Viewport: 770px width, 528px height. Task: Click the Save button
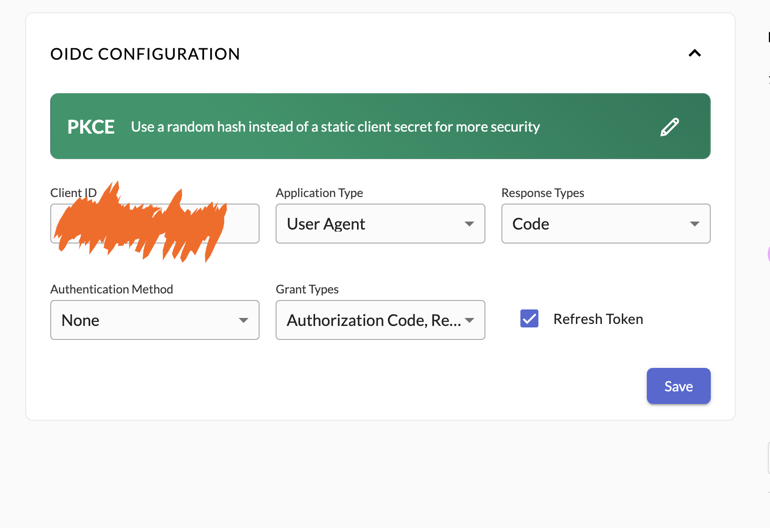click(678, 386)
